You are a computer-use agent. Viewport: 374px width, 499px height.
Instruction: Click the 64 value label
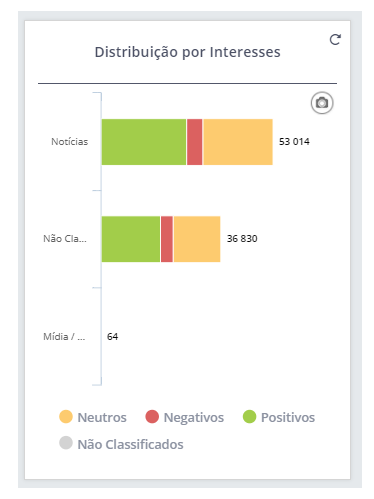[x=112, y=336]
